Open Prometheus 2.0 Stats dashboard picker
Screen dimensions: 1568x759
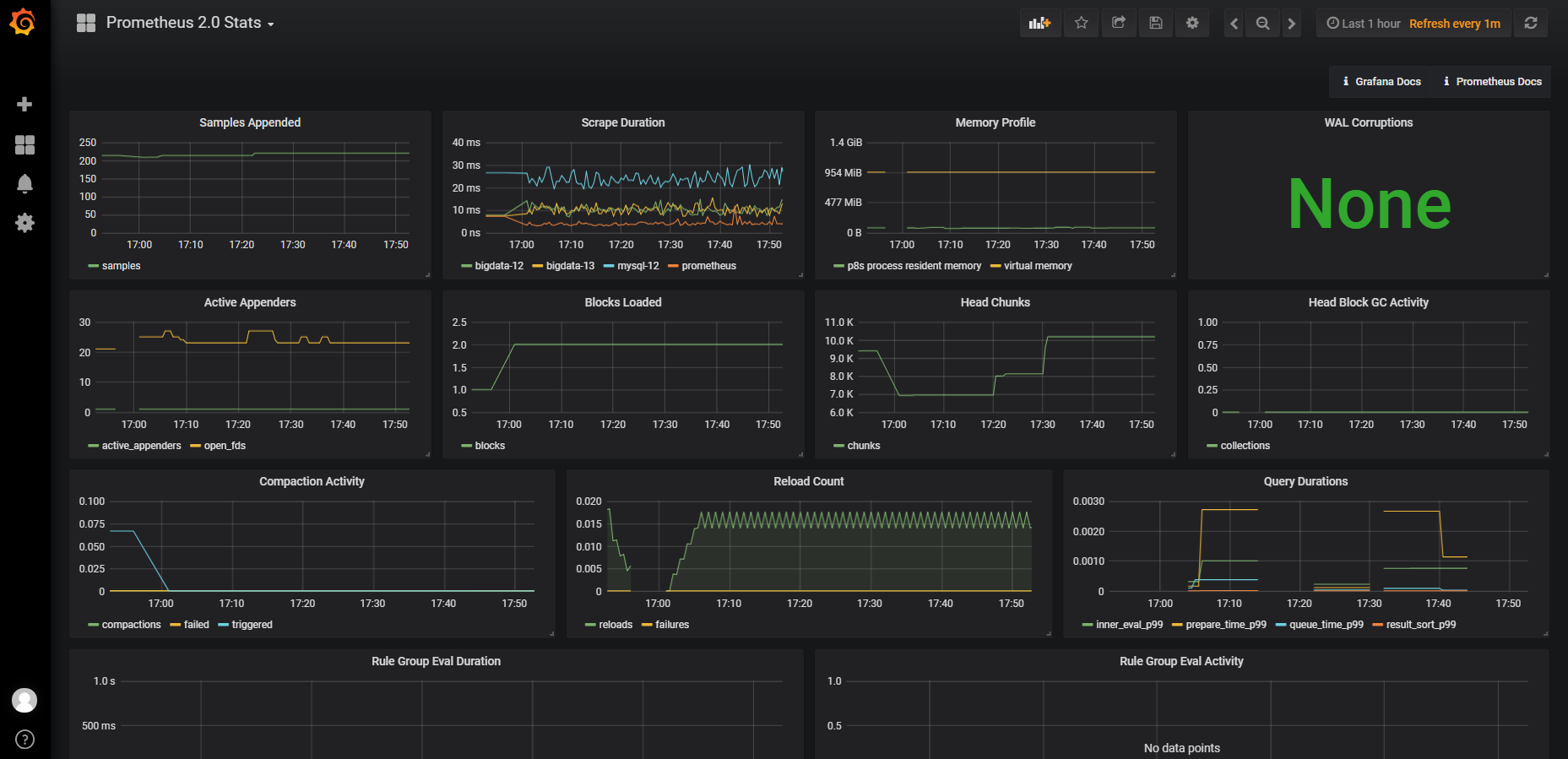click(x=190, y=23)
